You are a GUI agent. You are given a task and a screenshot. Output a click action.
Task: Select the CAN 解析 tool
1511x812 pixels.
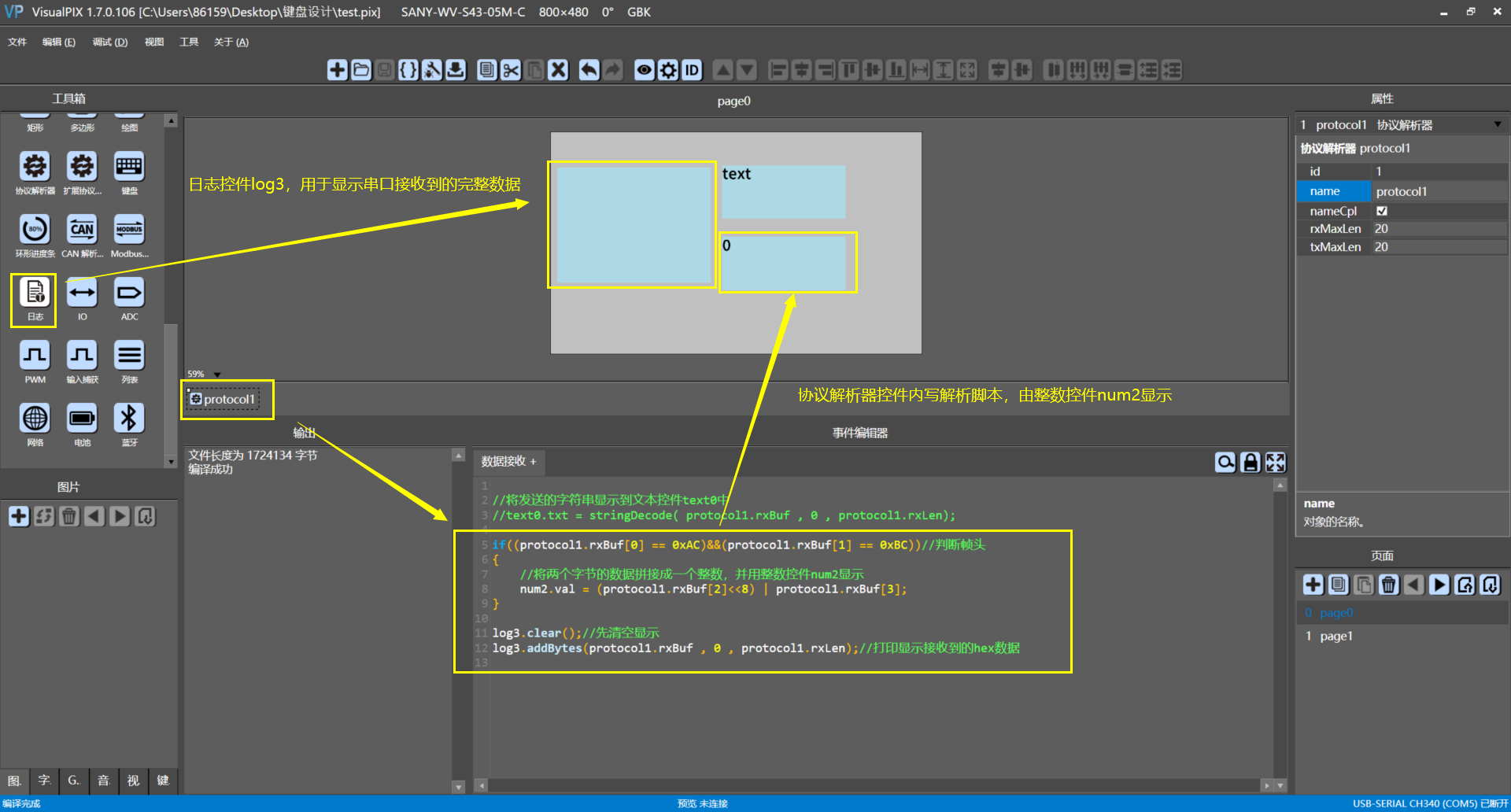[82, 236]
